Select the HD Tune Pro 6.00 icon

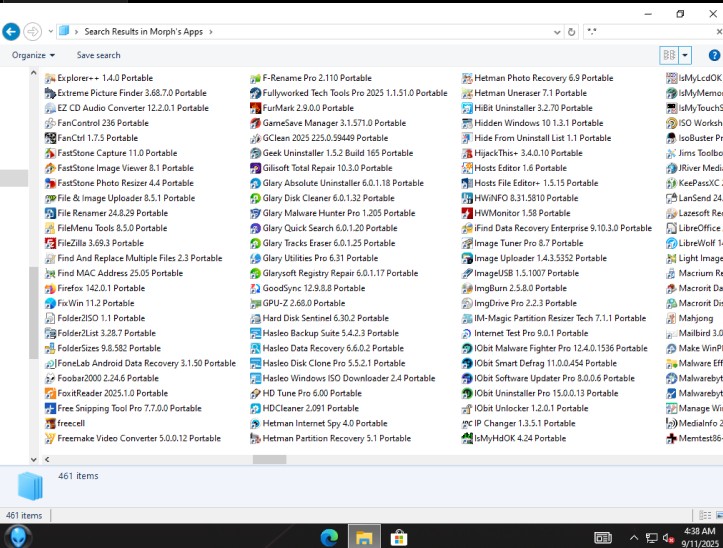pyautogui.click(x=255, y=393)
